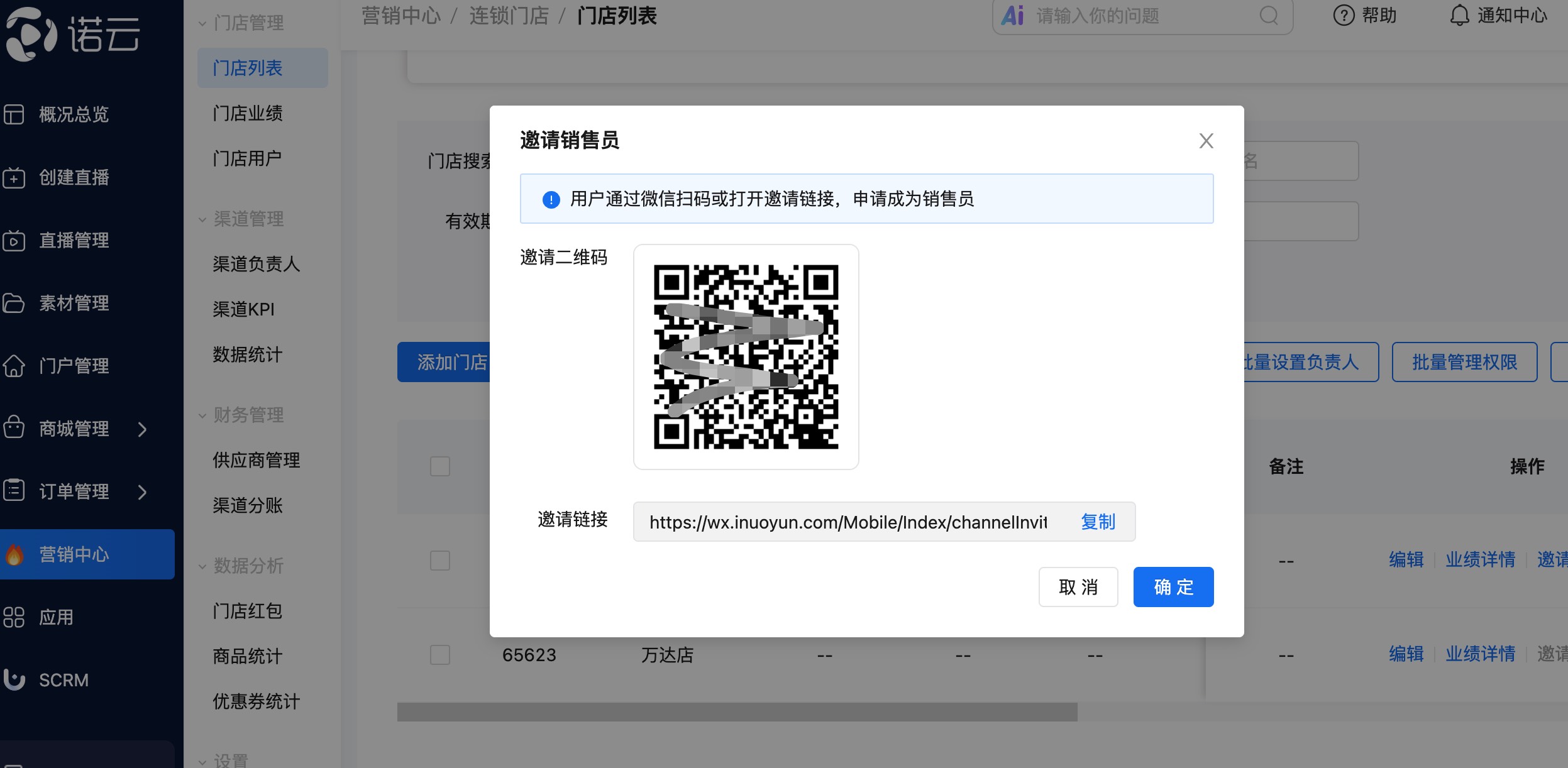Click the 创建直播 plus-TV icon
The image size is (1568, 768).
tap(14, 178)
